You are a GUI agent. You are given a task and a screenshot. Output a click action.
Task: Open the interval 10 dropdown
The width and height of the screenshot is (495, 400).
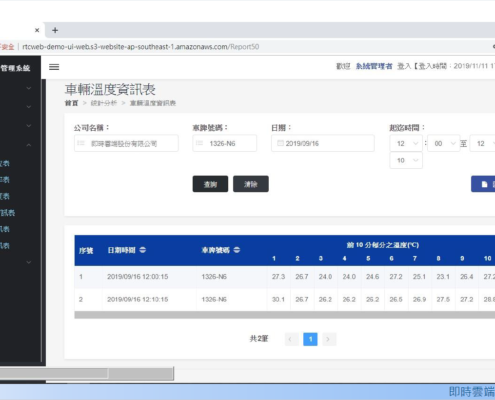coord(406,160)
